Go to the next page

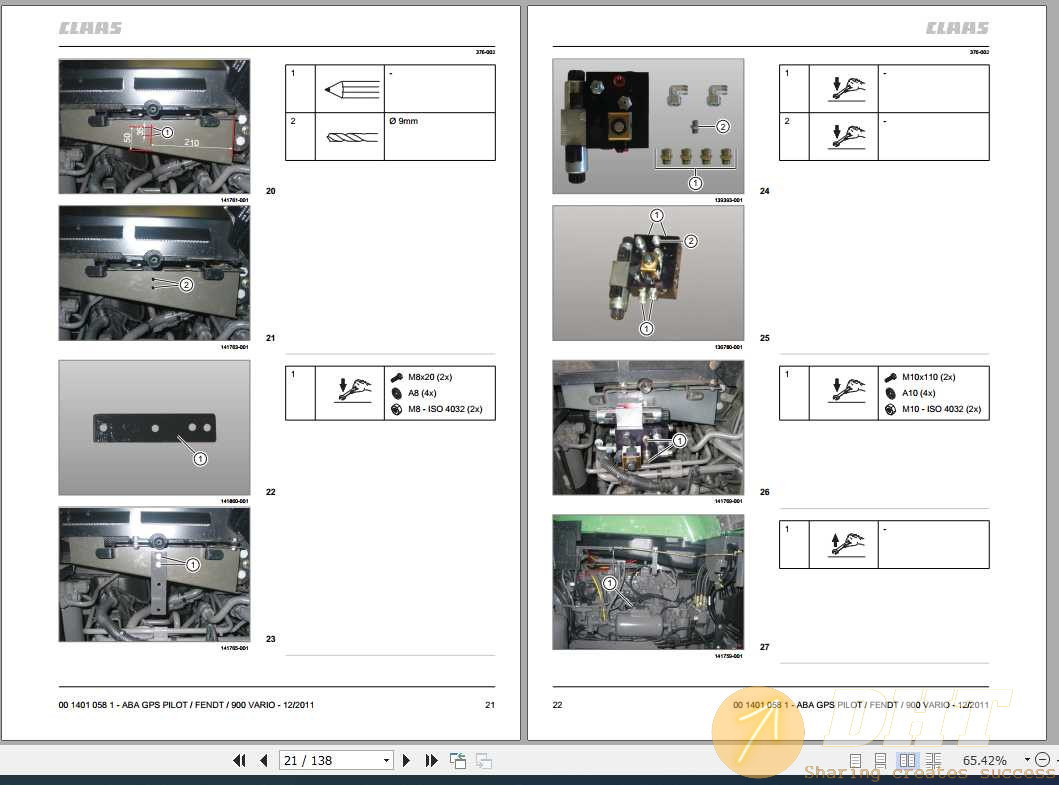point(406,761)
